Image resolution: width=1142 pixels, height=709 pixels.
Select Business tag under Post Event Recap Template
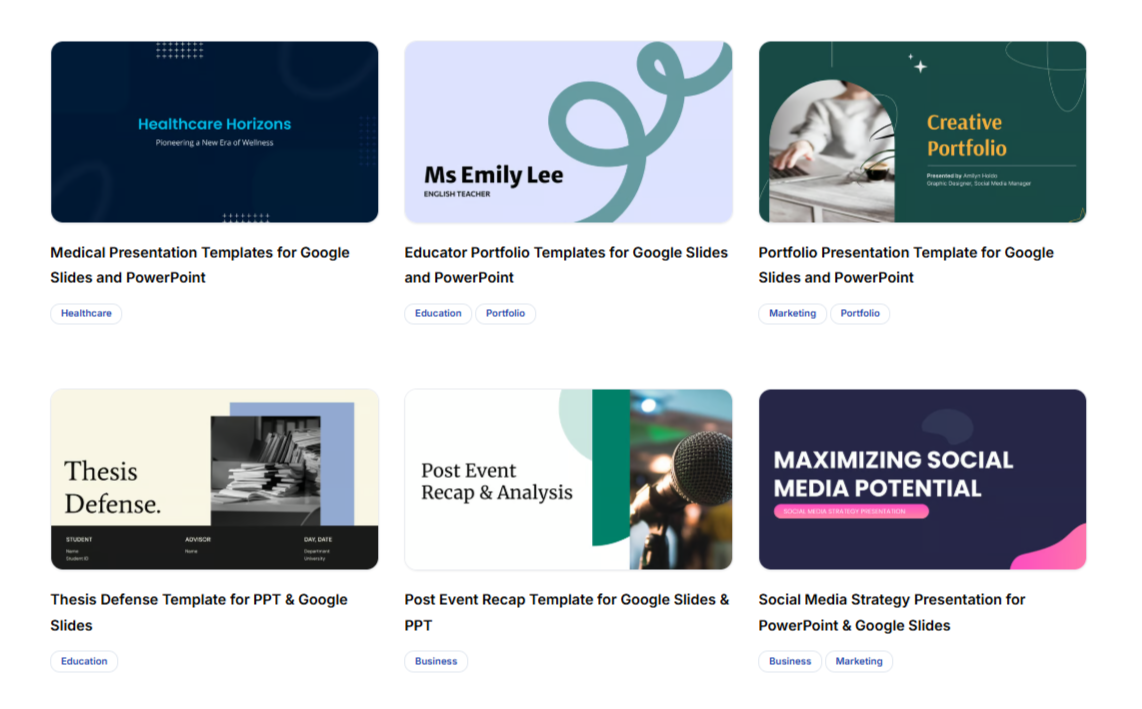tap(436, 661)
